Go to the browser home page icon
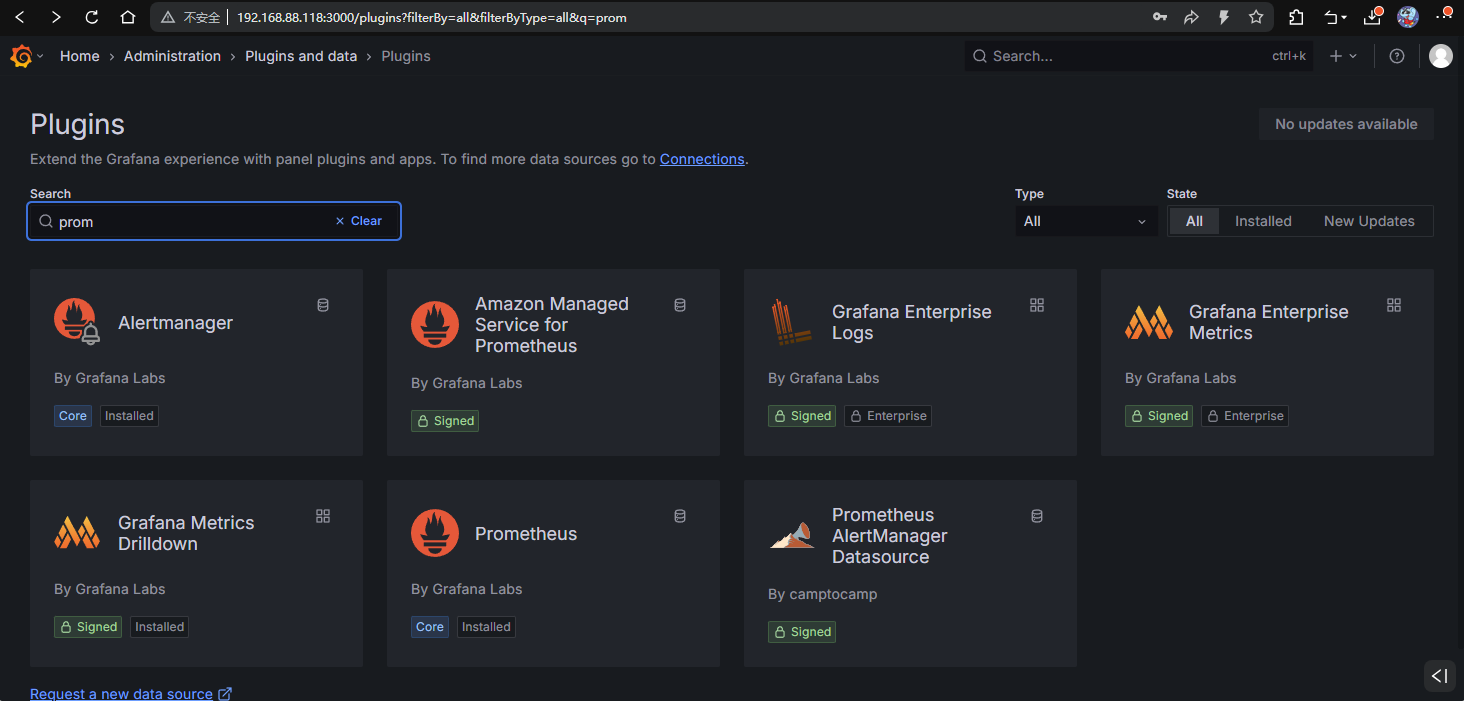 point(127,17)
